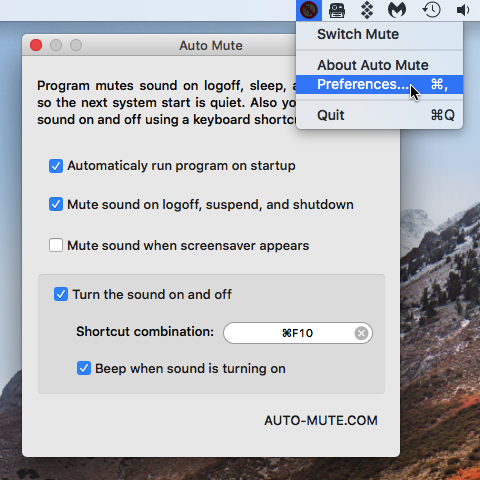The width and height of the screenshot is (480, 480).
Task: Click the 'Shortcut combination:' label
Action: pos(145,332)
